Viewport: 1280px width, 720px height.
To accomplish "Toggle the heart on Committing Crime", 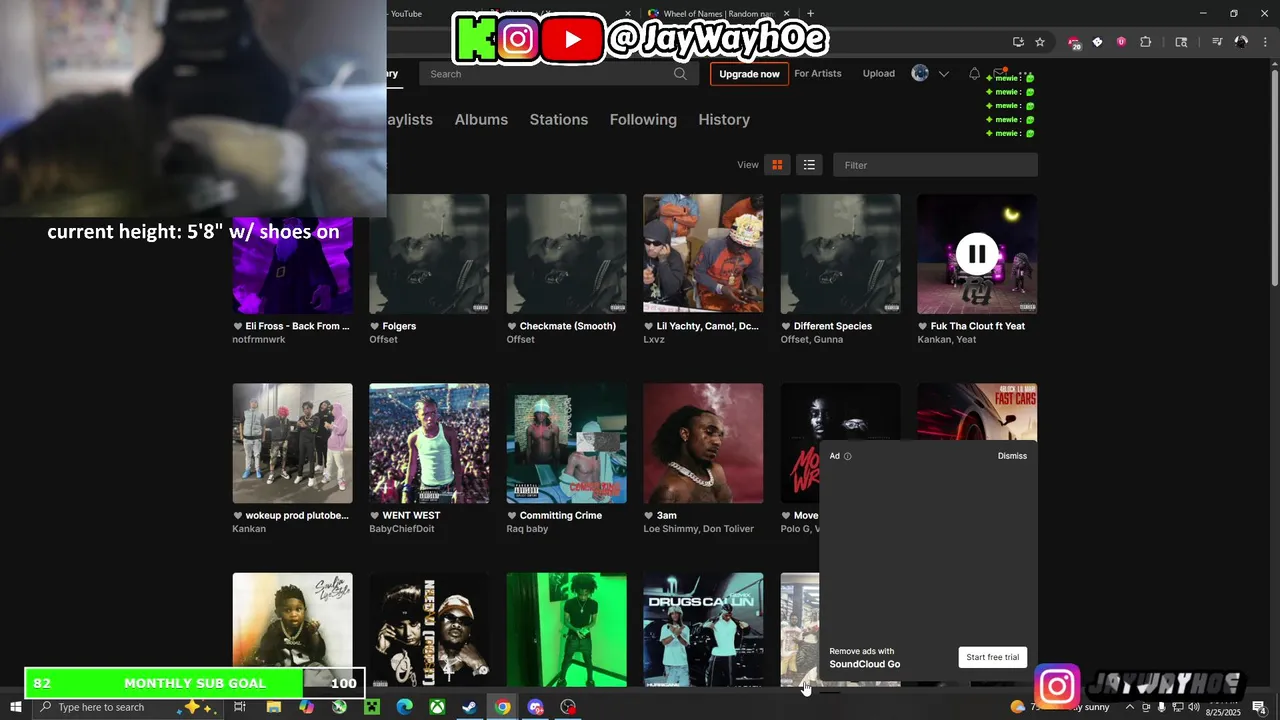I will coord(512,516).
